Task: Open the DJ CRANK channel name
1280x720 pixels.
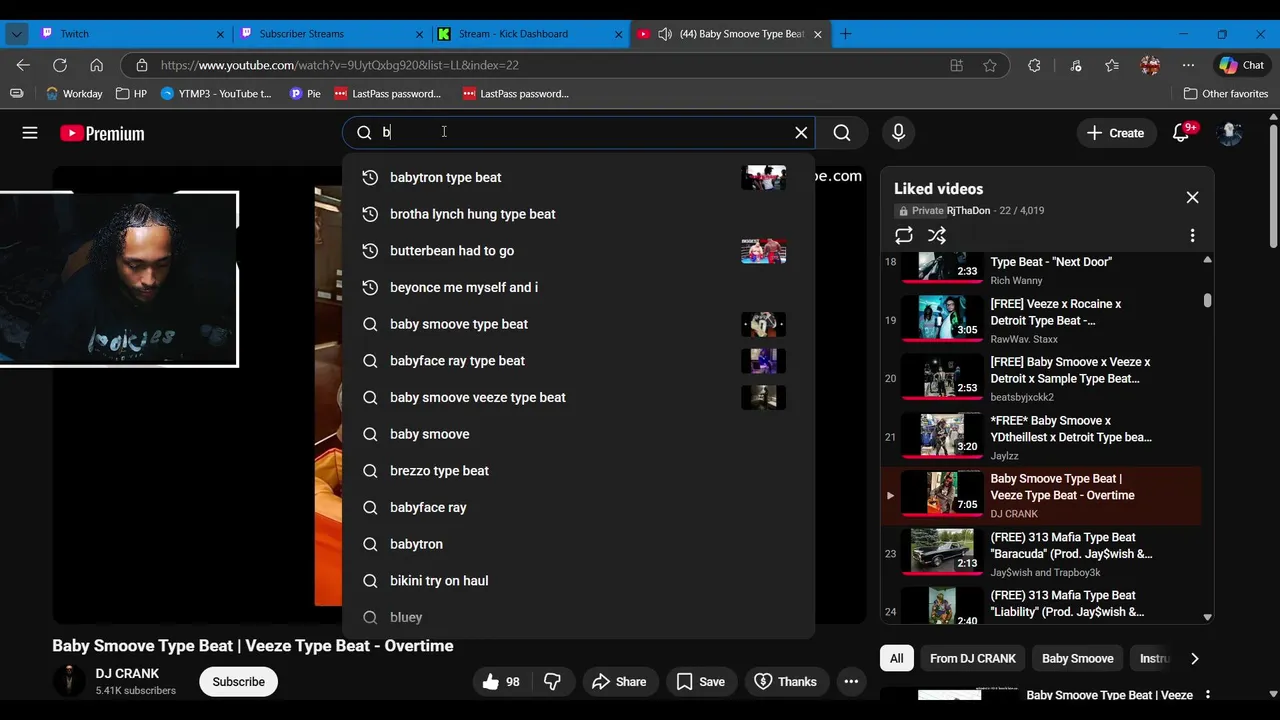Action: tap(127, 674)
